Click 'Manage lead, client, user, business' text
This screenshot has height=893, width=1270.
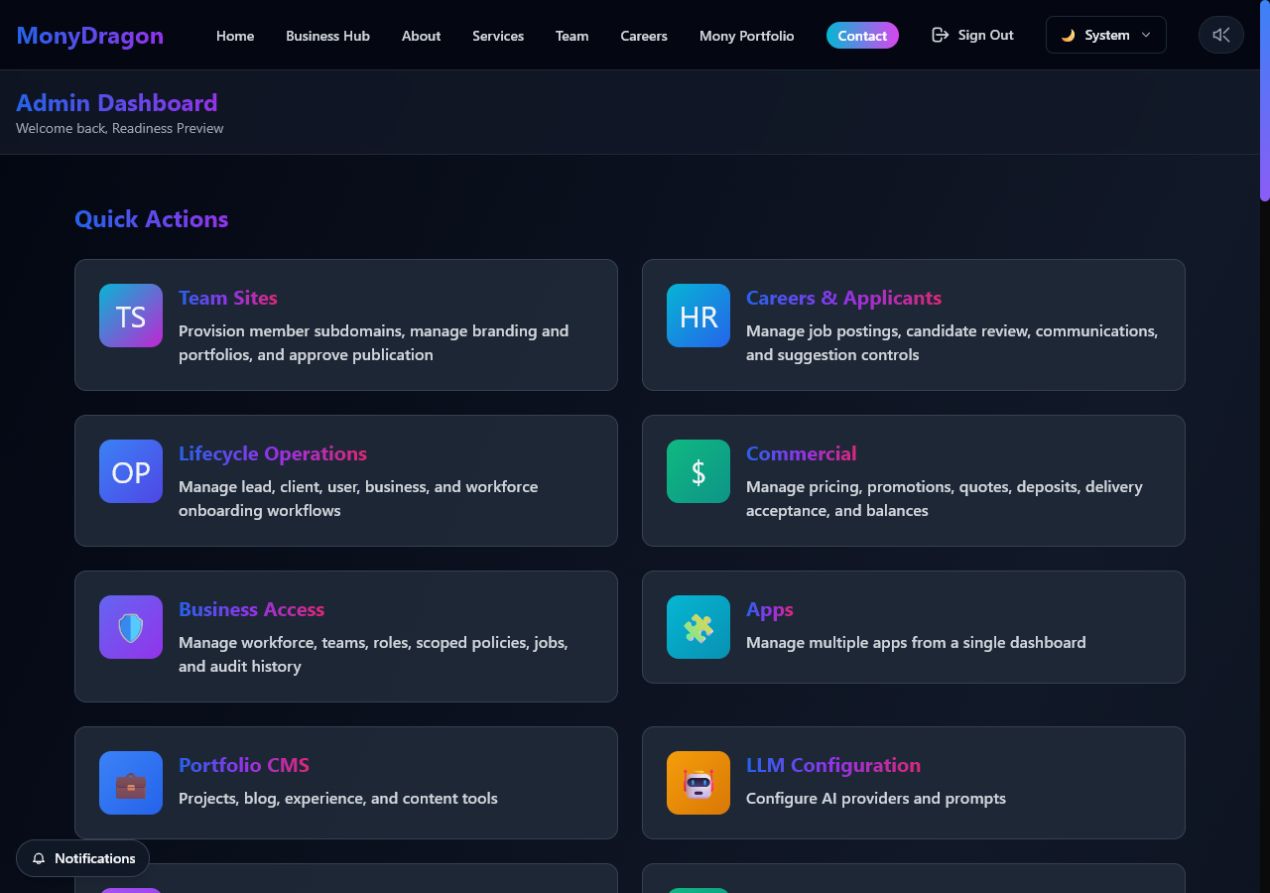(x=358, y=499)
